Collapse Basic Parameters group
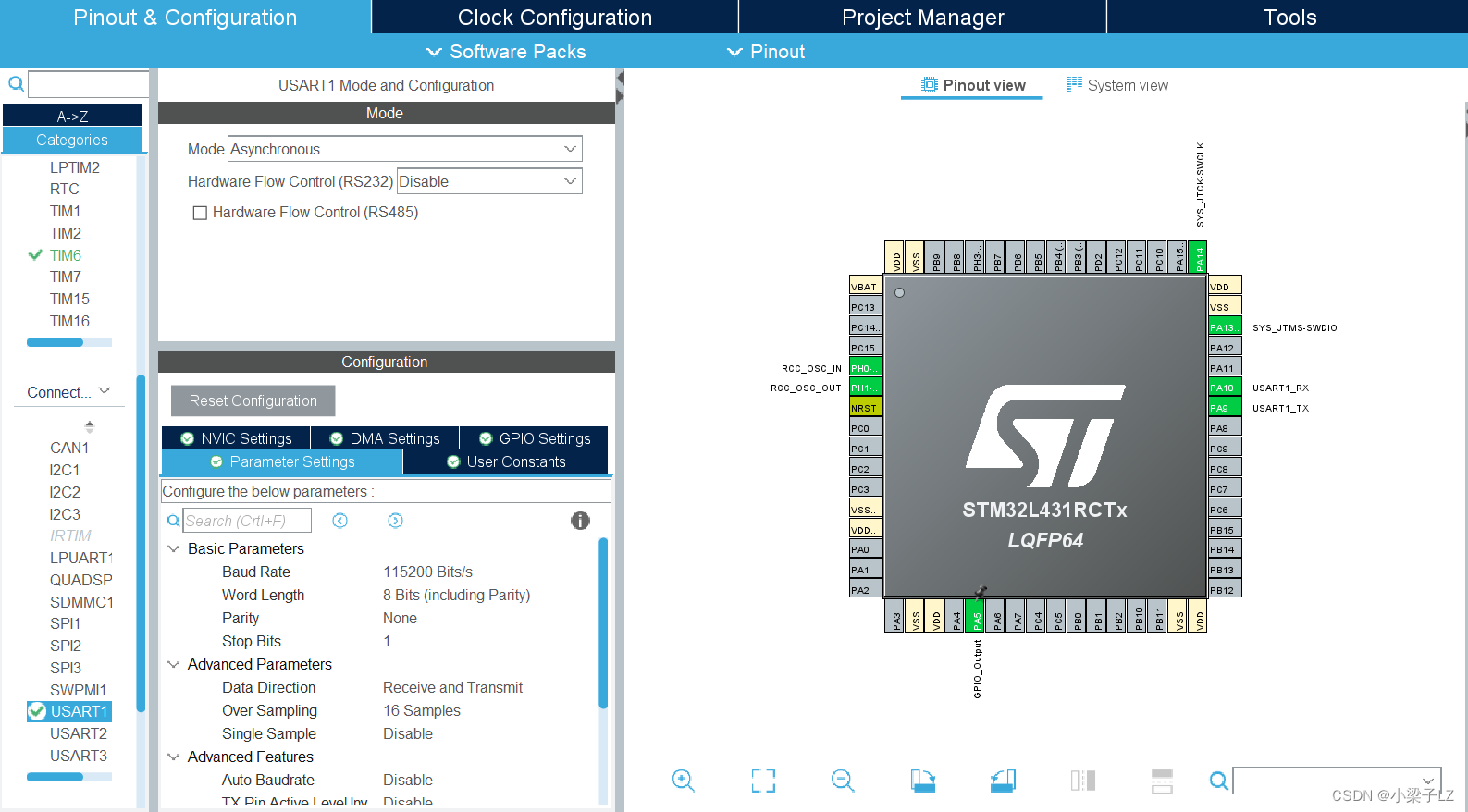The height and width of the screenshot is (812, 1468). point(173,548)
